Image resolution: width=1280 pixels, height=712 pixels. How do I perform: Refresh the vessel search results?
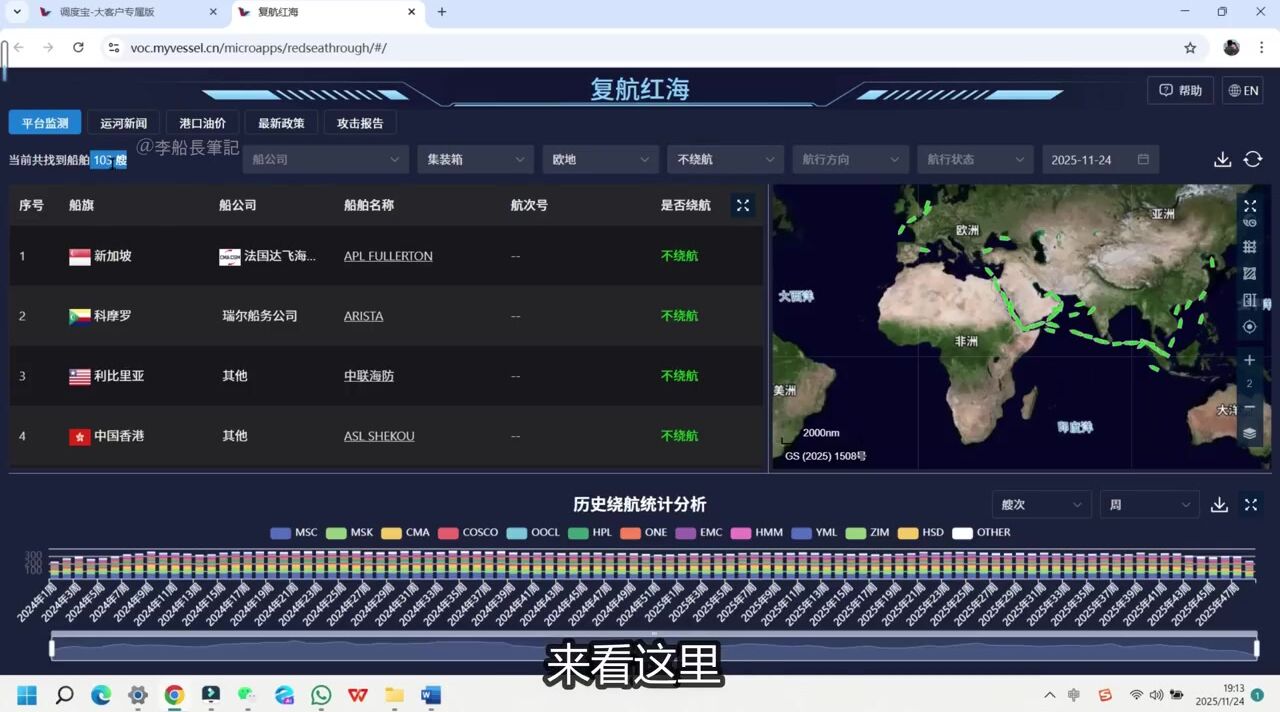[x=1252, y=160]
